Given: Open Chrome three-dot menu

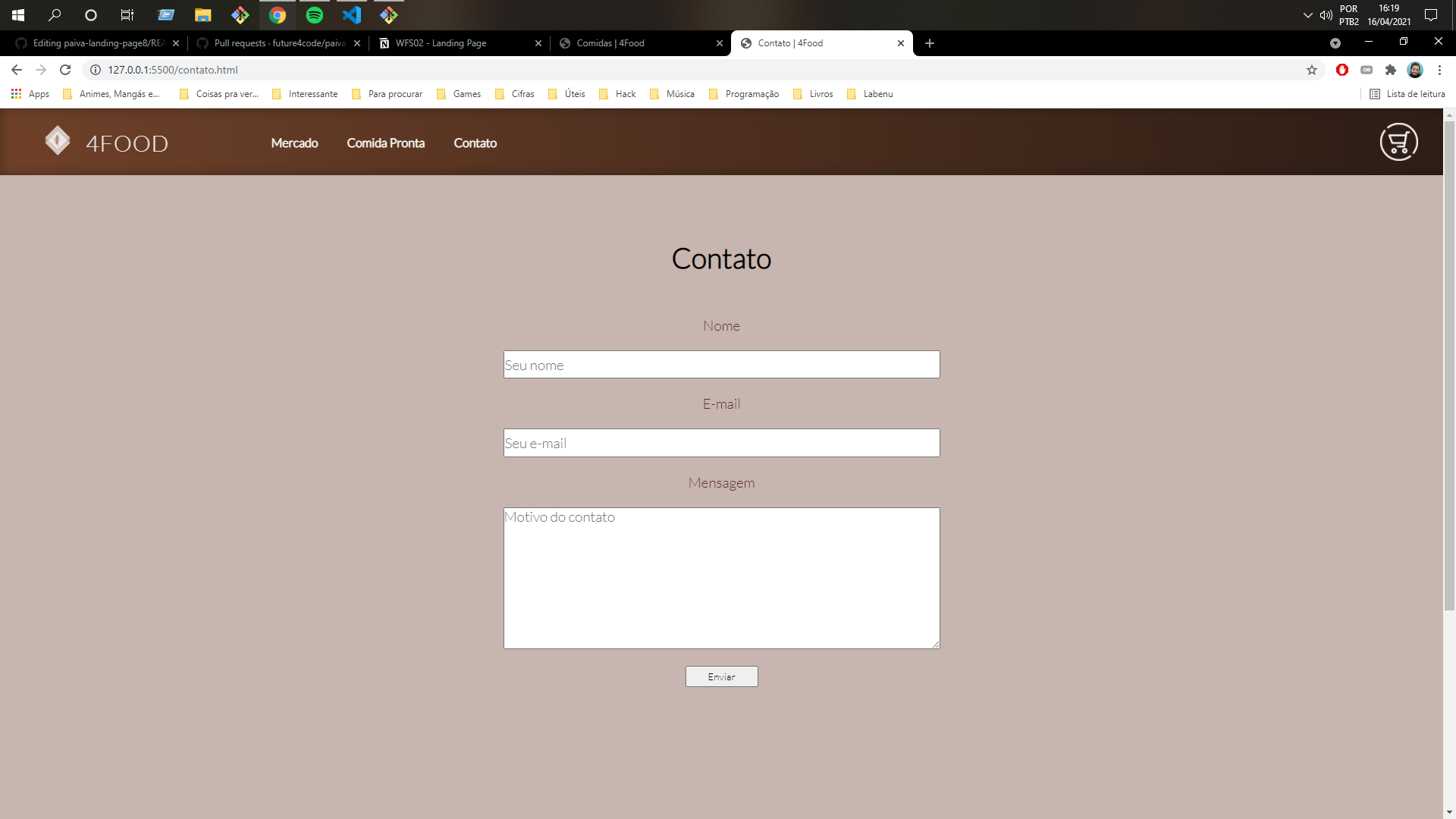Looking at the screenshot, I should point(1439,70).
